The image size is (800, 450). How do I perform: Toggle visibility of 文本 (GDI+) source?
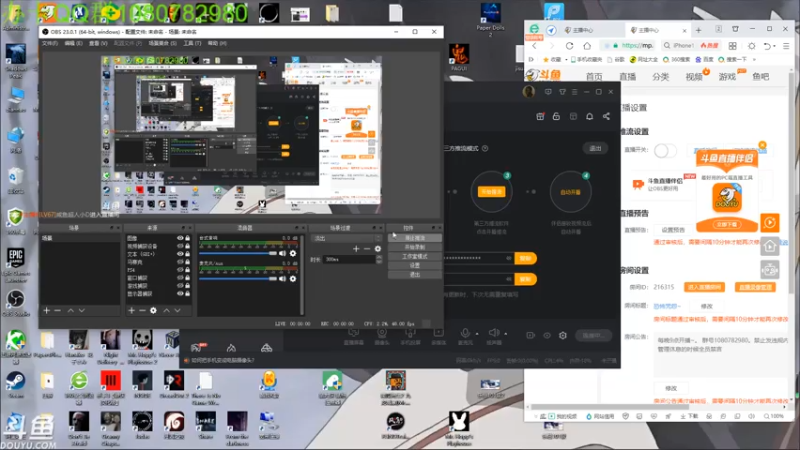[180, 254]
